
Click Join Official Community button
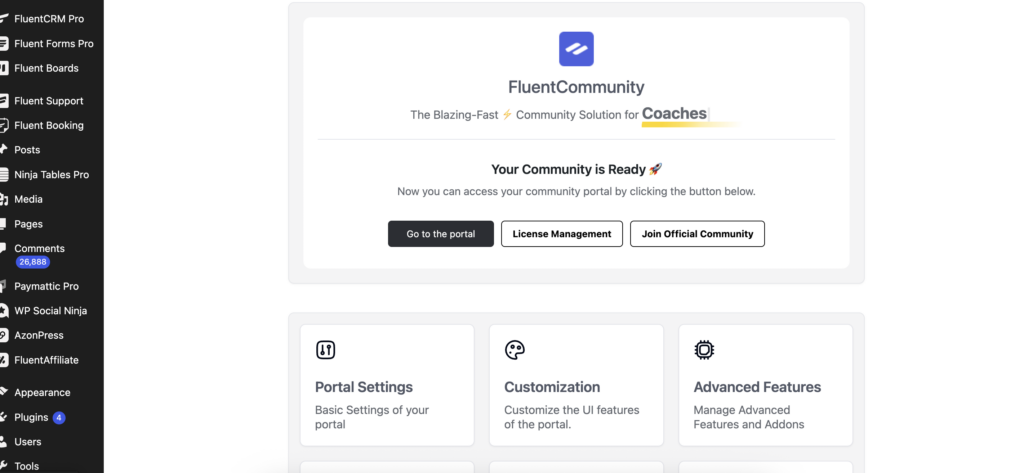click(697, 234)
